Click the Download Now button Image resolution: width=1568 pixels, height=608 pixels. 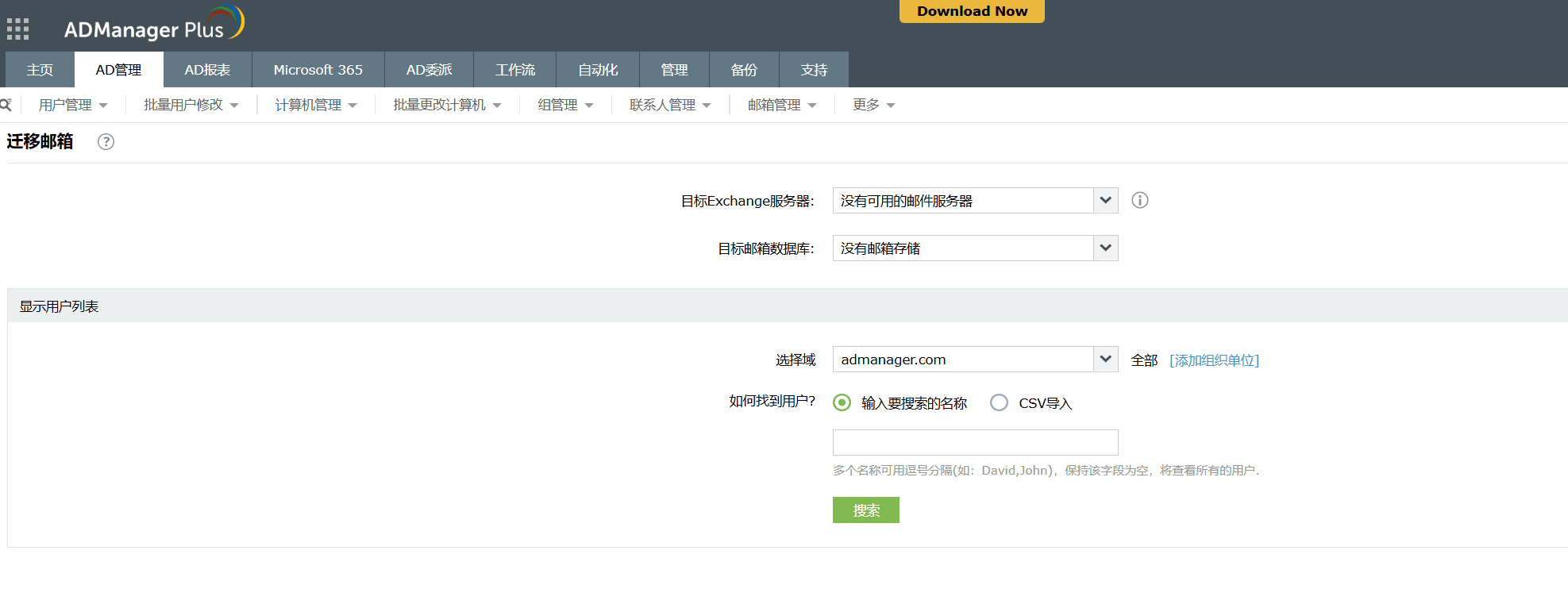coord(972,11)
